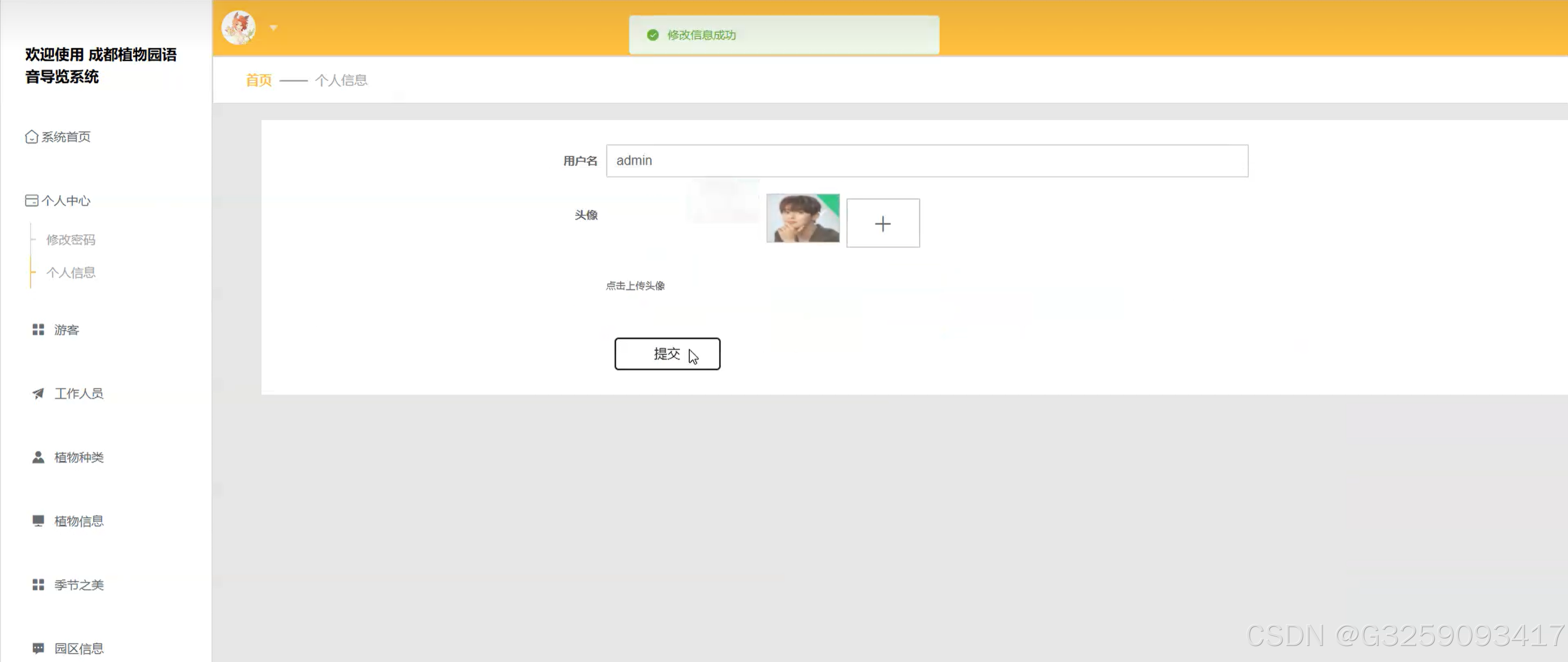Viewport: 1568px width, 662px height.
Task: Select 个人信息 in the breadcrumb trail
Action: point(341,80)
